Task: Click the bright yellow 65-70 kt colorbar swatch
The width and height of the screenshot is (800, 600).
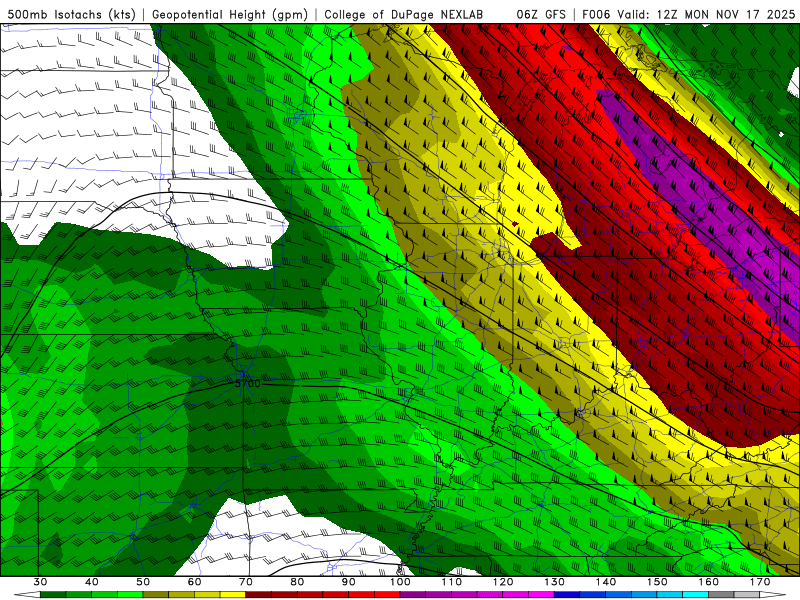Action: [x=233, y=595]
